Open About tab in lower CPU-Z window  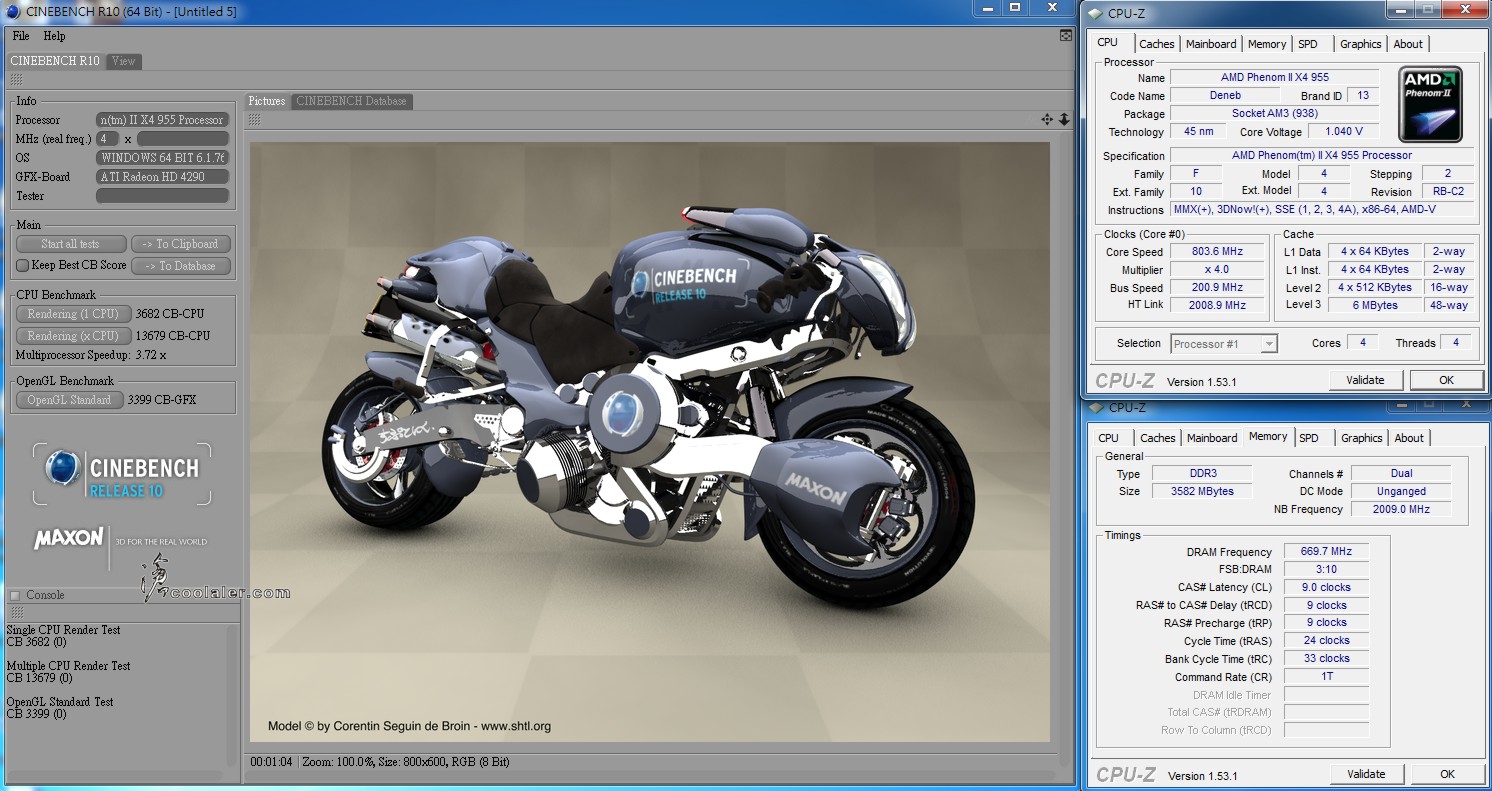pos(1409,438)
